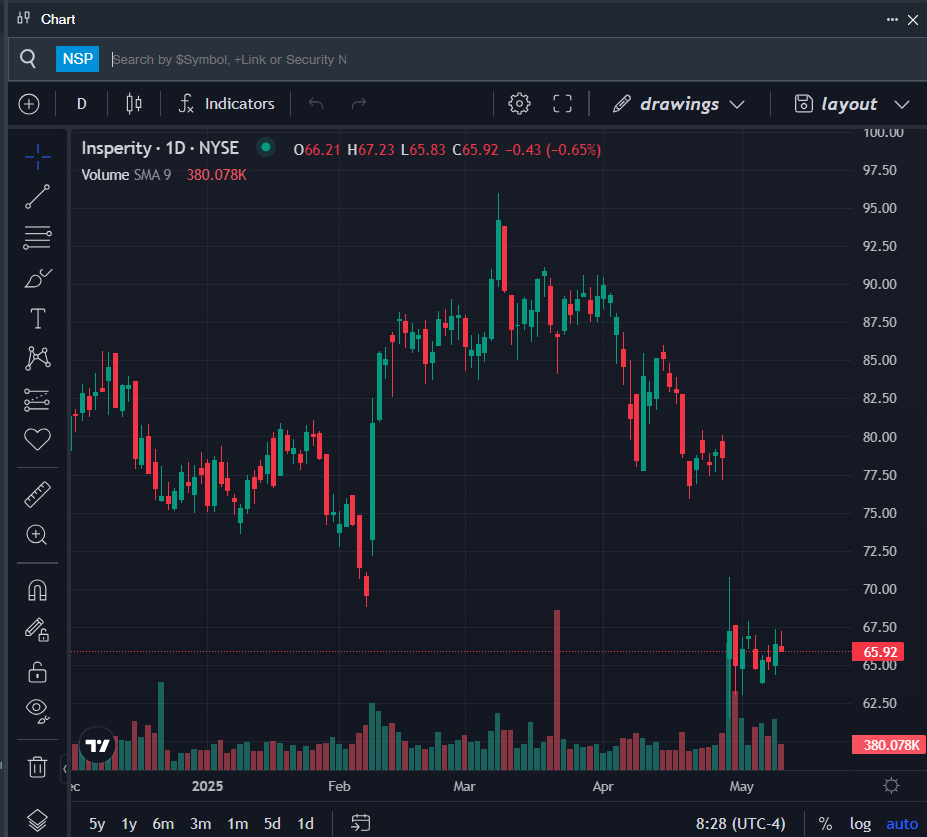Open the chart patterns tool
Screen dimensions: 927x837
tap(37, 358)
